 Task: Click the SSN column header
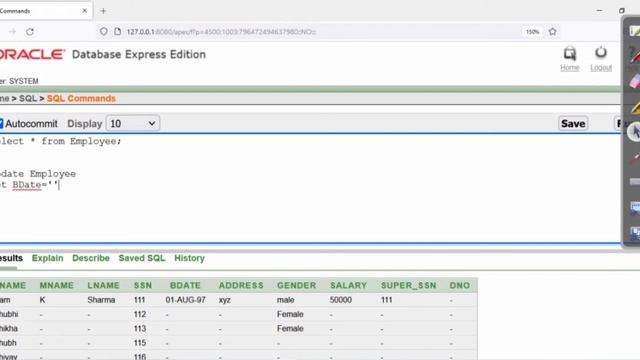click(x=143, y=285)
